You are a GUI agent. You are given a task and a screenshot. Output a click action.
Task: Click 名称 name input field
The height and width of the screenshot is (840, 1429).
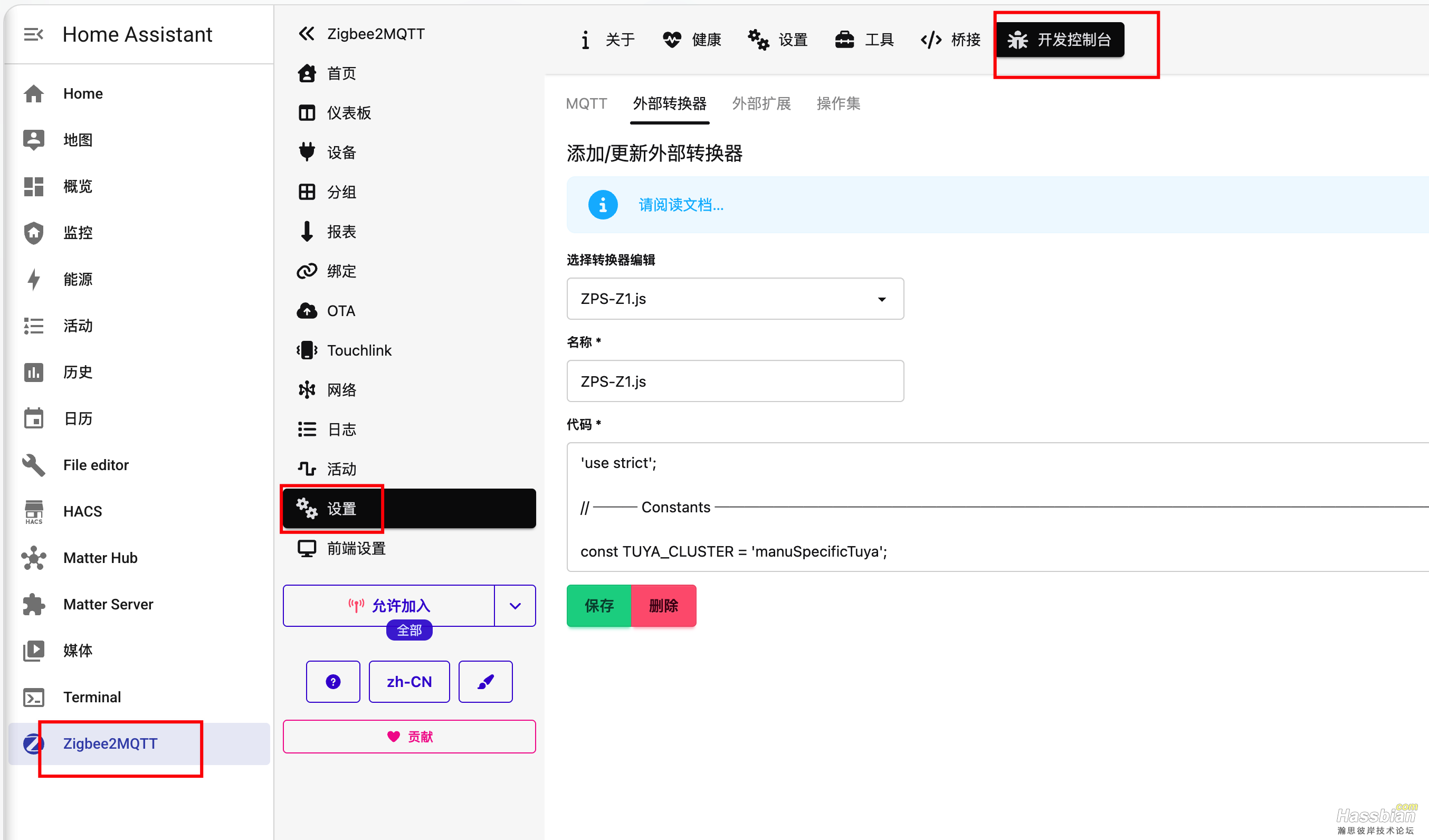tap(735, 381)
